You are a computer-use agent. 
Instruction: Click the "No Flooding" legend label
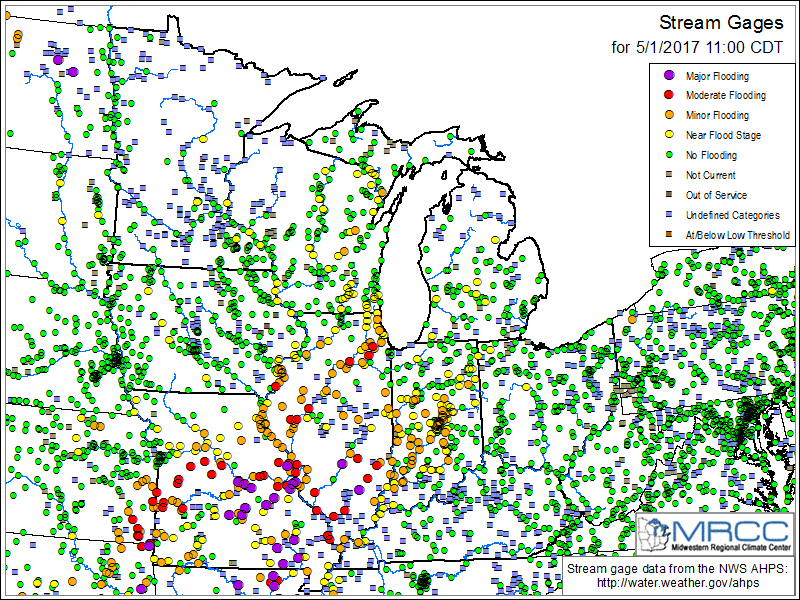pos(711,155)
